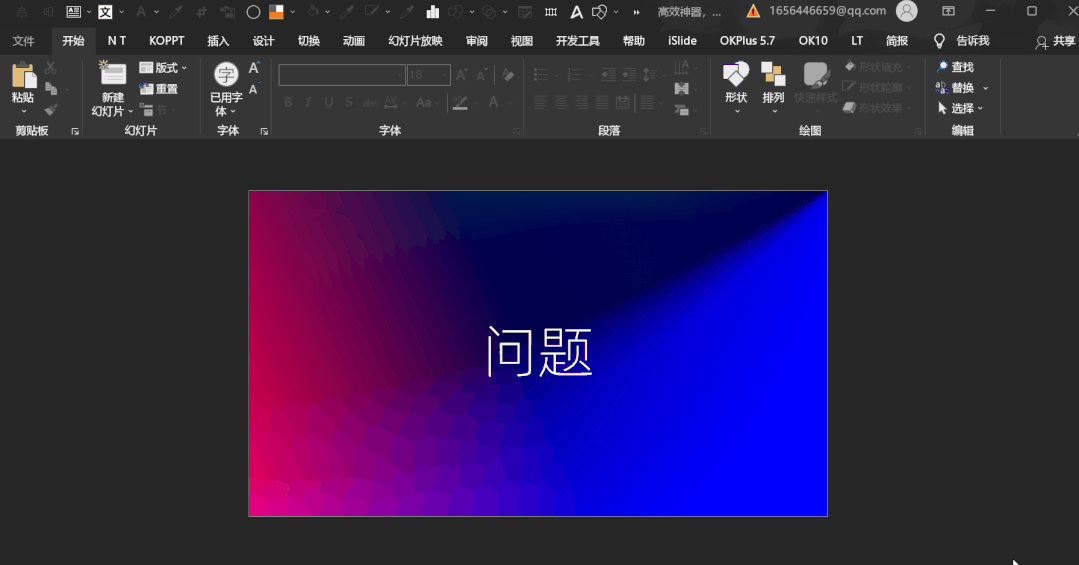The height and width of the screenshot is (565, 1079).
Task: Click the lightbulb 告诉我 search icon
Action: (x=939, y=41)
